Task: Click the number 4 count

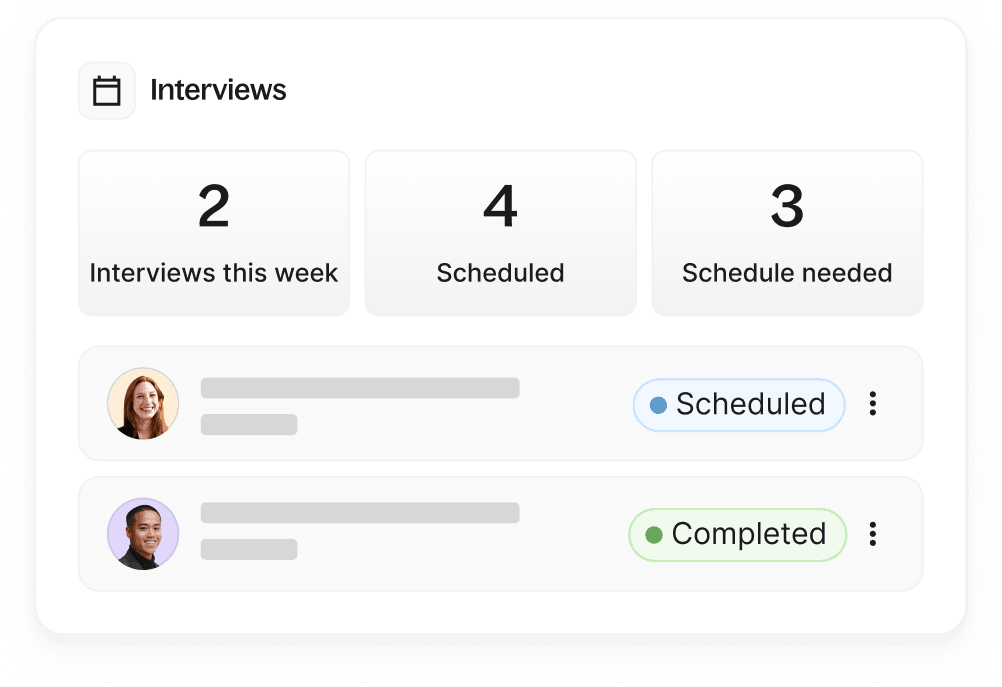Action: pos(500,207)
